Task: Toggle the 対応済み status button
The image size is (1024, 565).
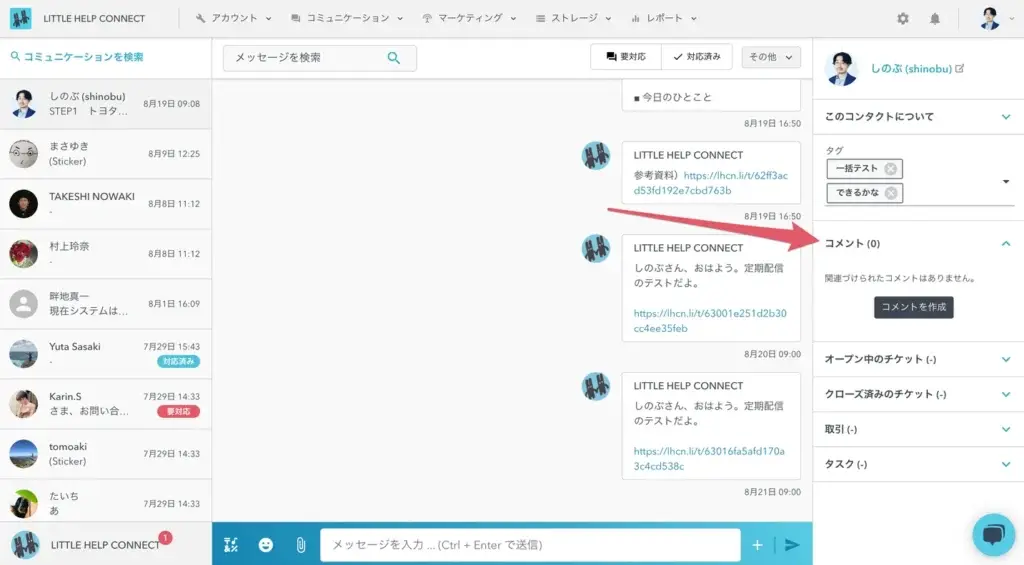Action: point(697,57)
